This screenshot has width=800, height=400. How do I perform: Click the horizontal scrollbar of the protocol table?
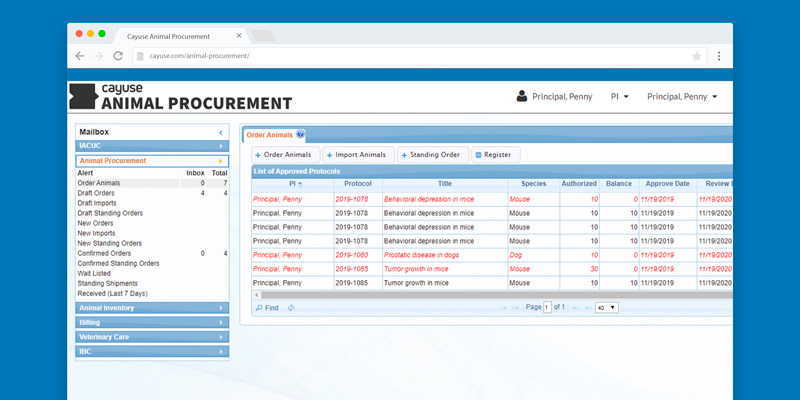[496, 295]
